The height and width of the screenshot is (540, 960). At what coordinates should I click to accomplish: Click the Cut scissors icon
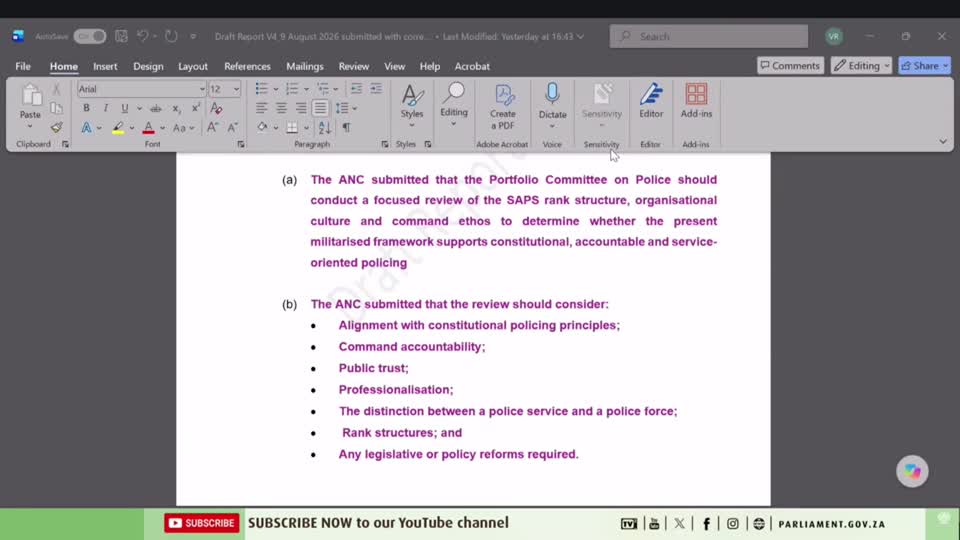pos(56,89)
